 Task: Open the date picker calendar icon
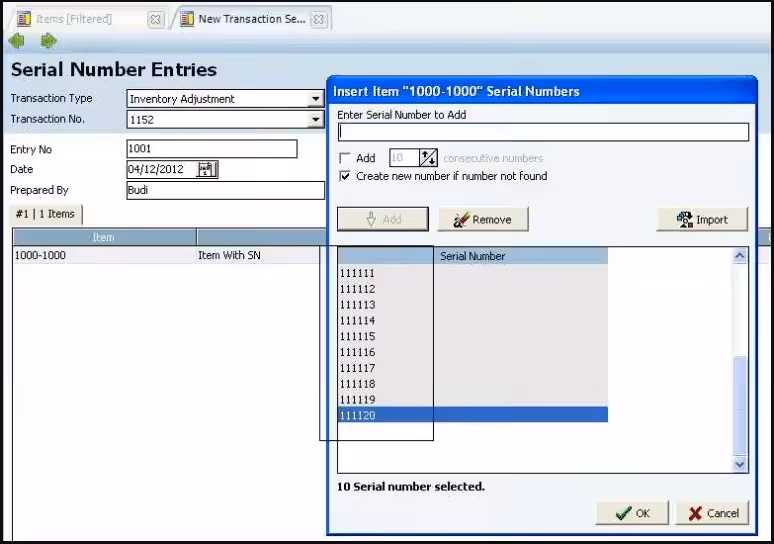click(206, 169)
